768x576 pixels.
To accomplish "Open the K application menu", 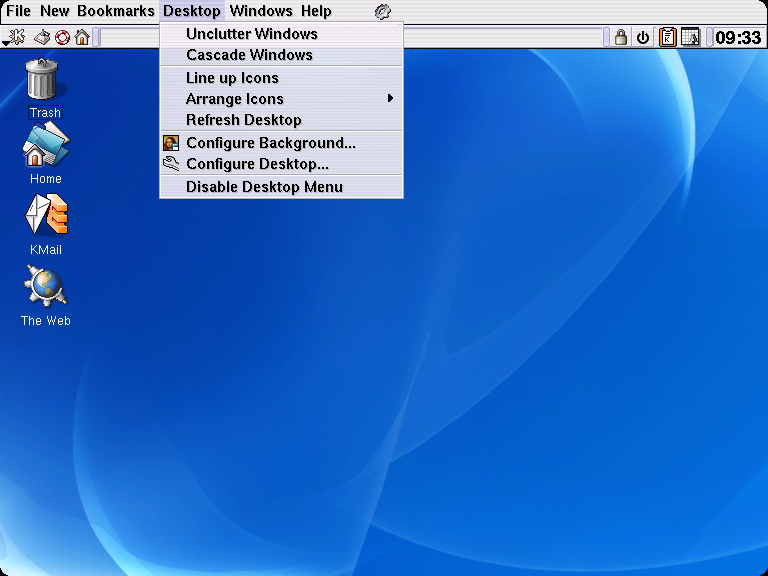I will (x=14, y=37).
